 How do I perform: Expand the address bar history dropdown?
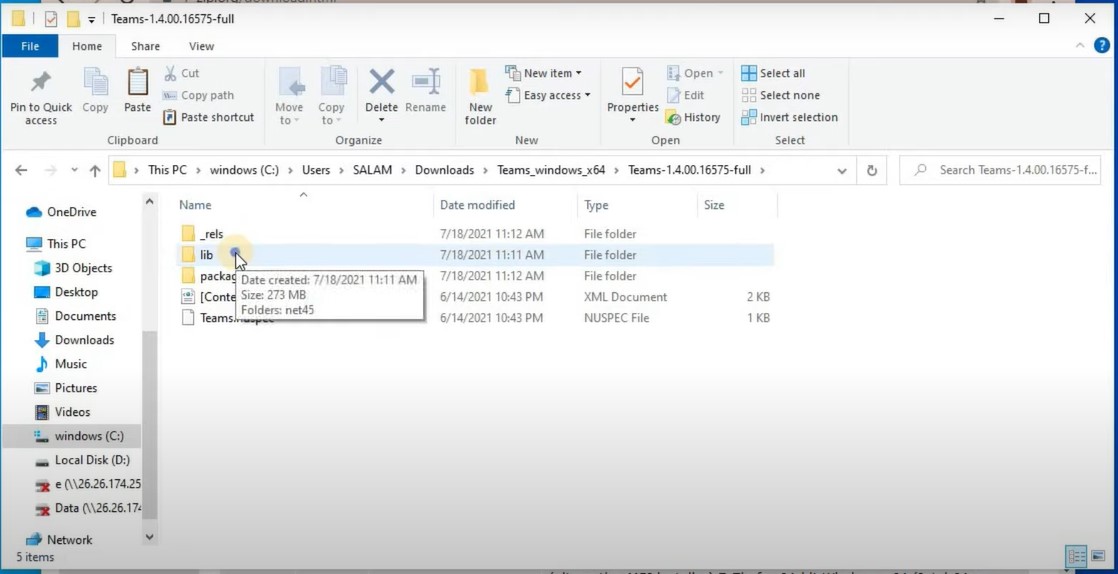842,170
